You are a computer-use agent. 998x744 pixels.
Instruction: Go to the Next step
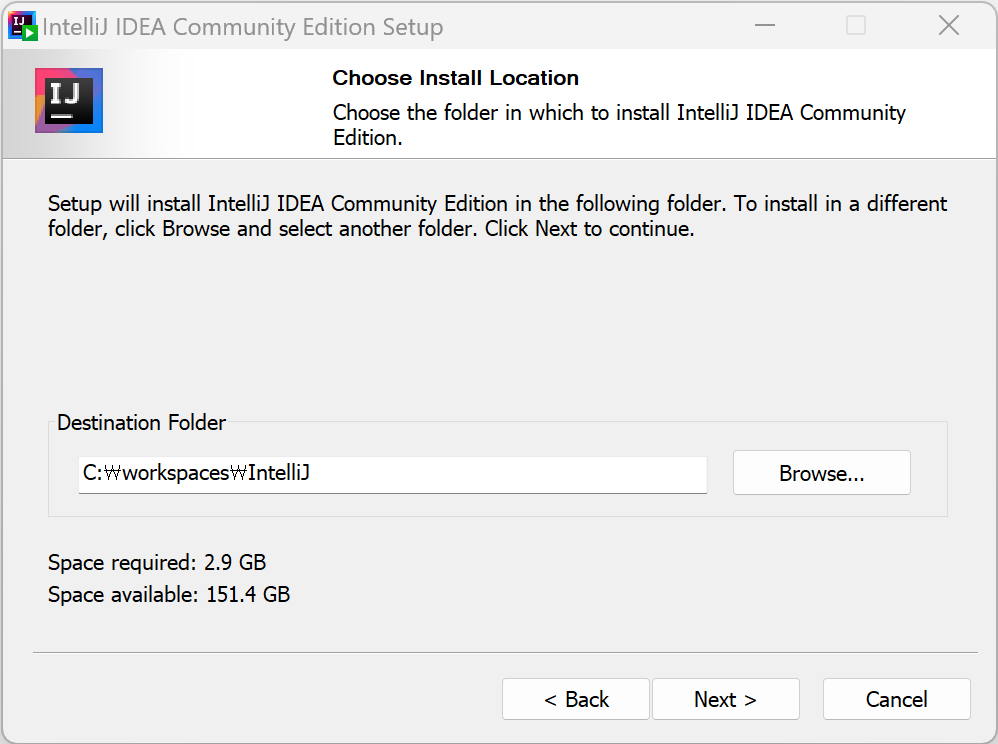pos(725,699)
